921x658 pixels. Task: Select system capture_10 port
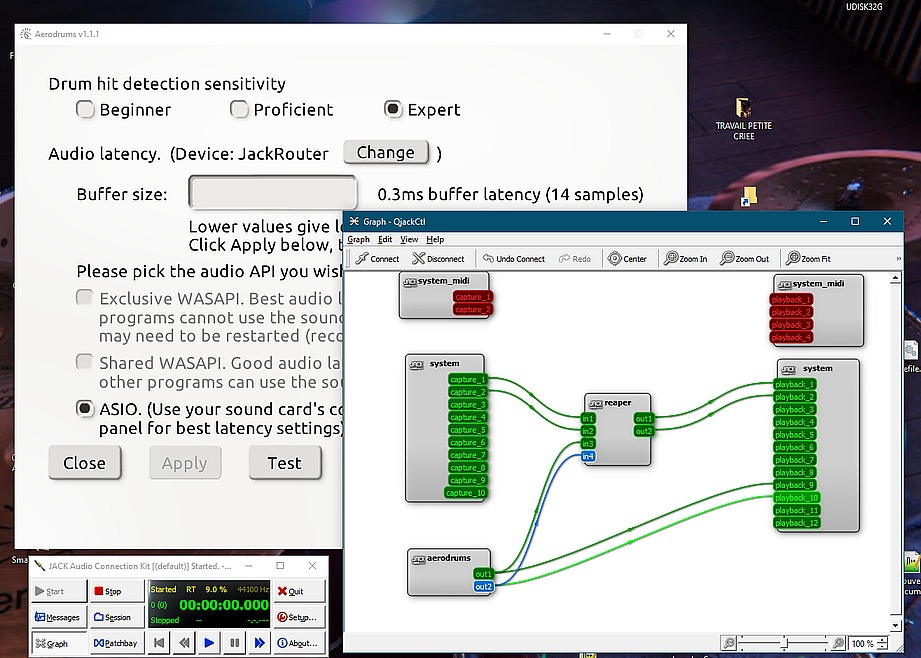466,493
